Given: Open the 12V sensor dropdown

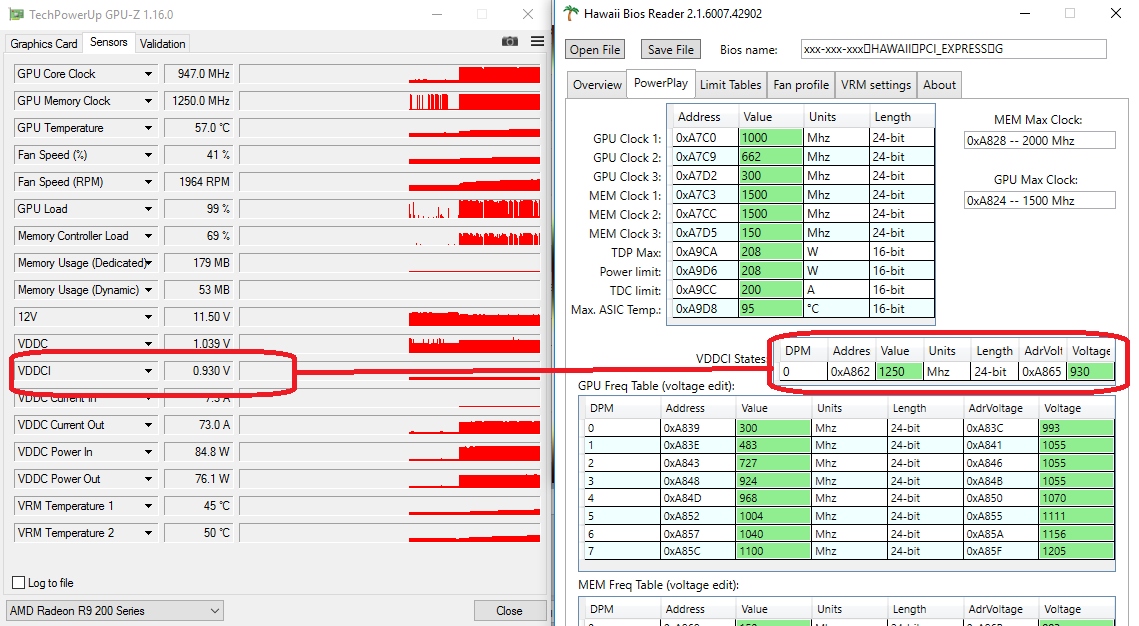Looking at the screenshot, I should click(148, 317).
